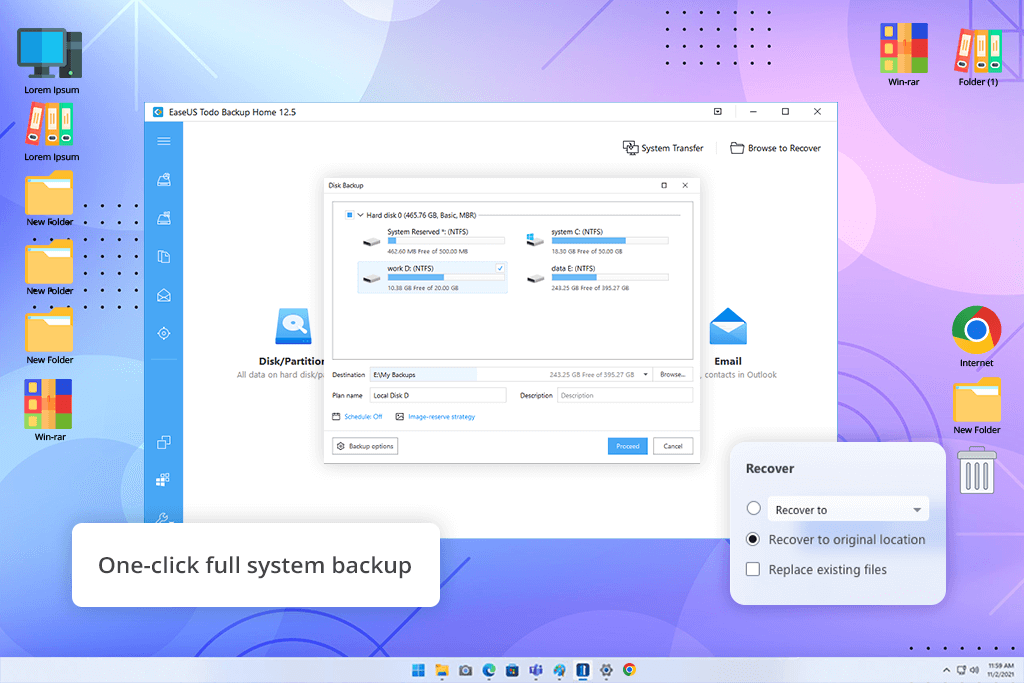The width and height of the screenshot is (1024, 683).
Task: Open the System Clone sidebar icon
Action: (x=163, y=480)
